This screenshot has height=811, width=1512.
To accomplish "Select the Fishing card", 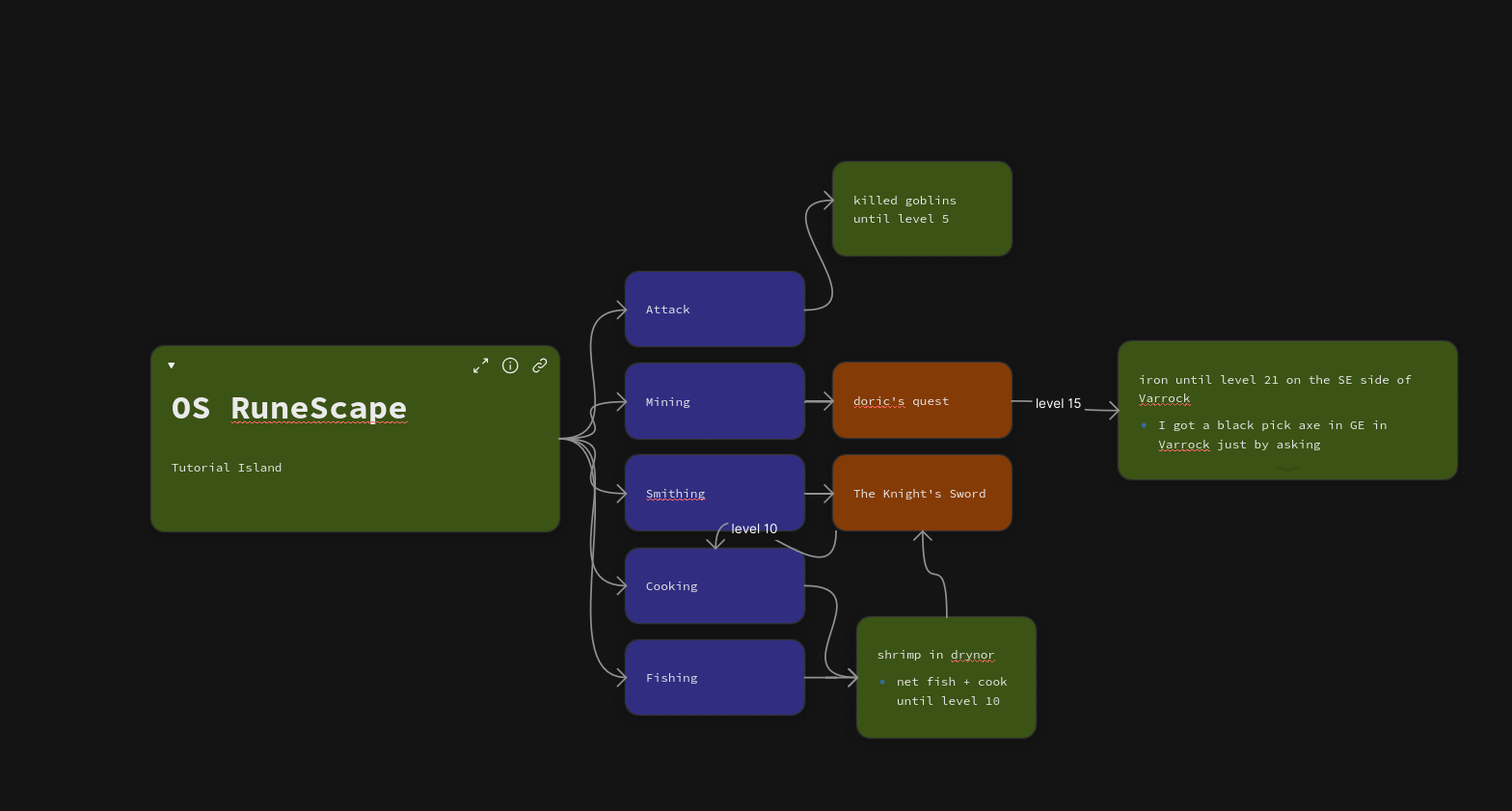I will 715,678.
